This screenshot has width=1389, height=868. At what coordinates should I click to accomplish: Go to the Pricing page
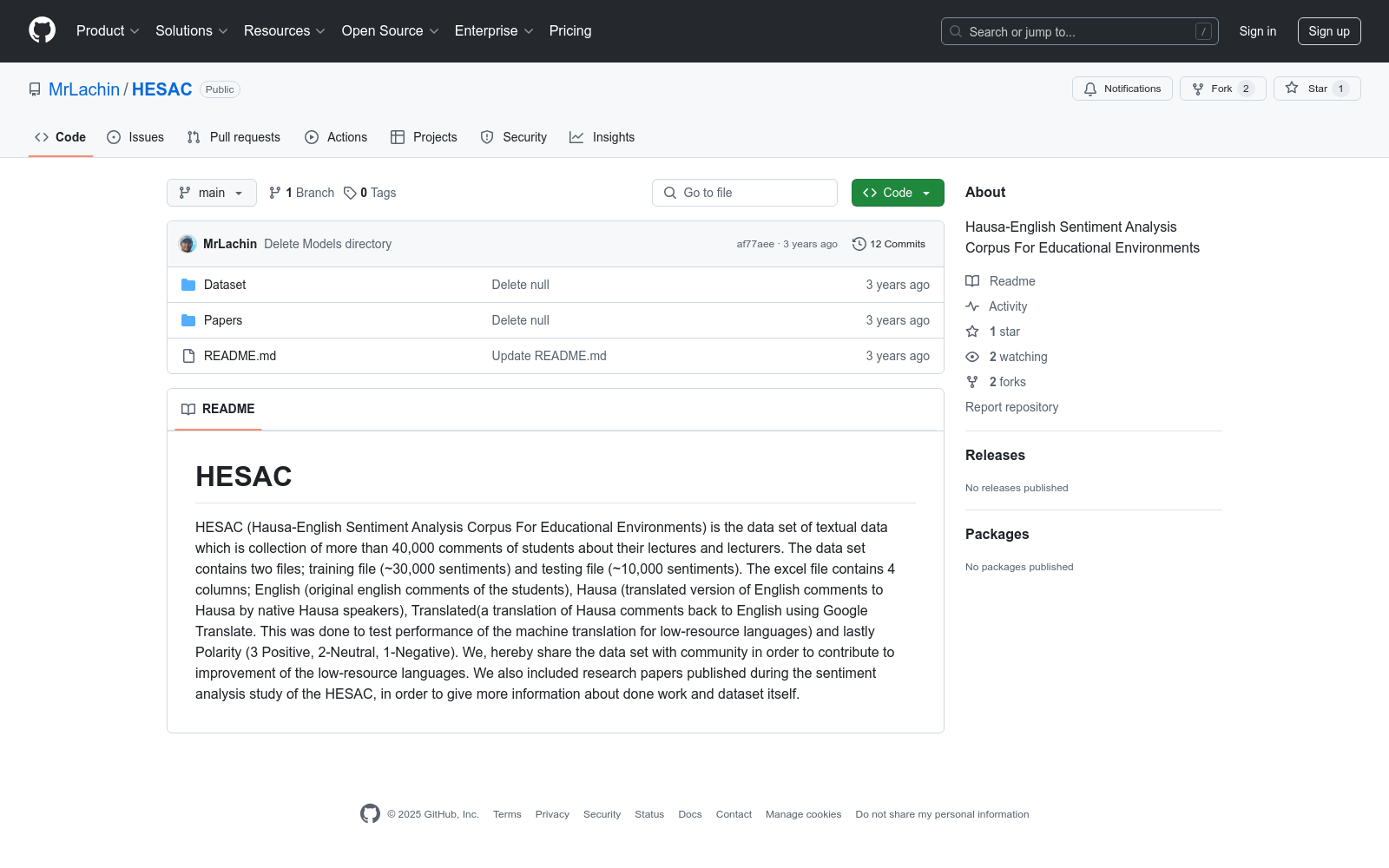pos(570,31)
